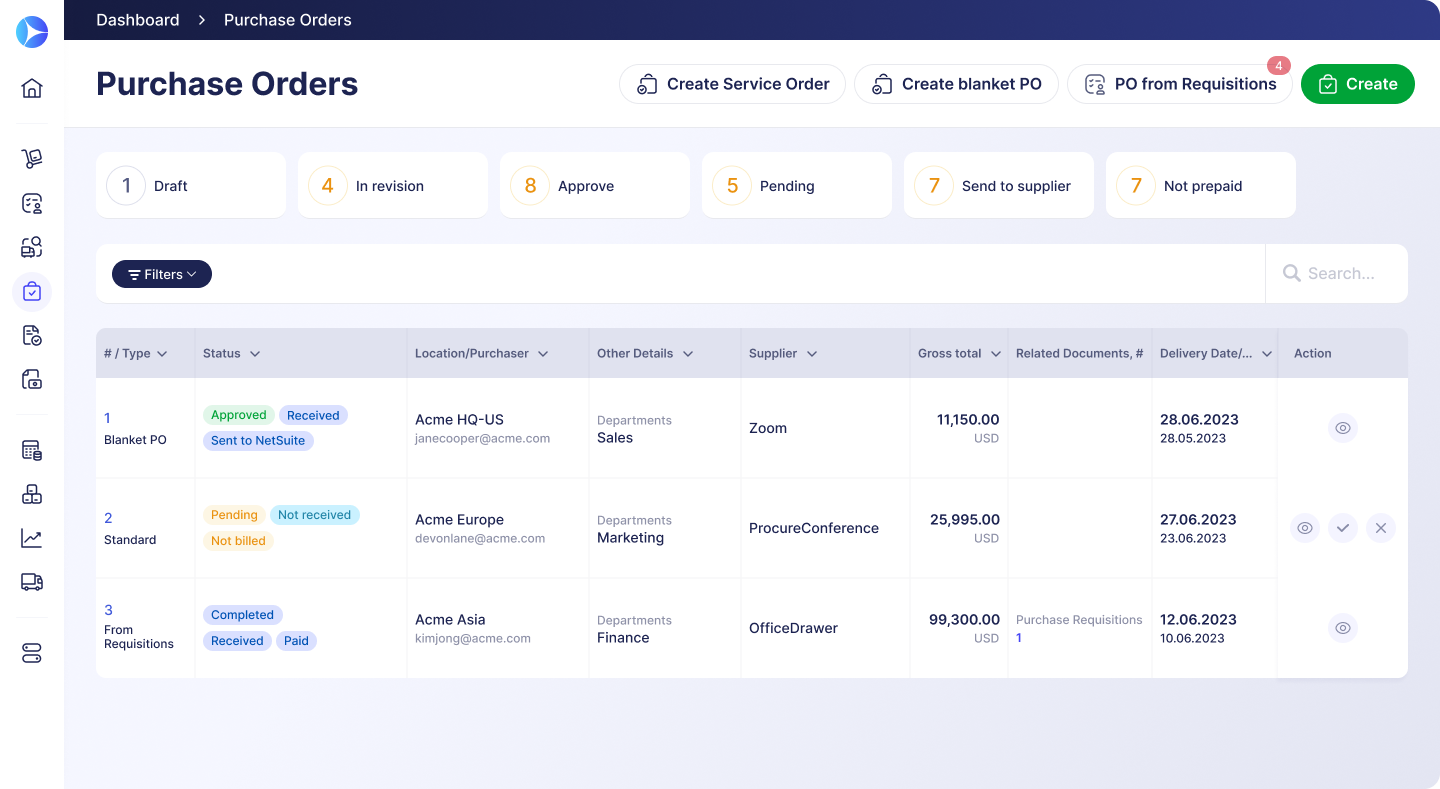Open the analytics chart sidebar icon

point(32,538)
